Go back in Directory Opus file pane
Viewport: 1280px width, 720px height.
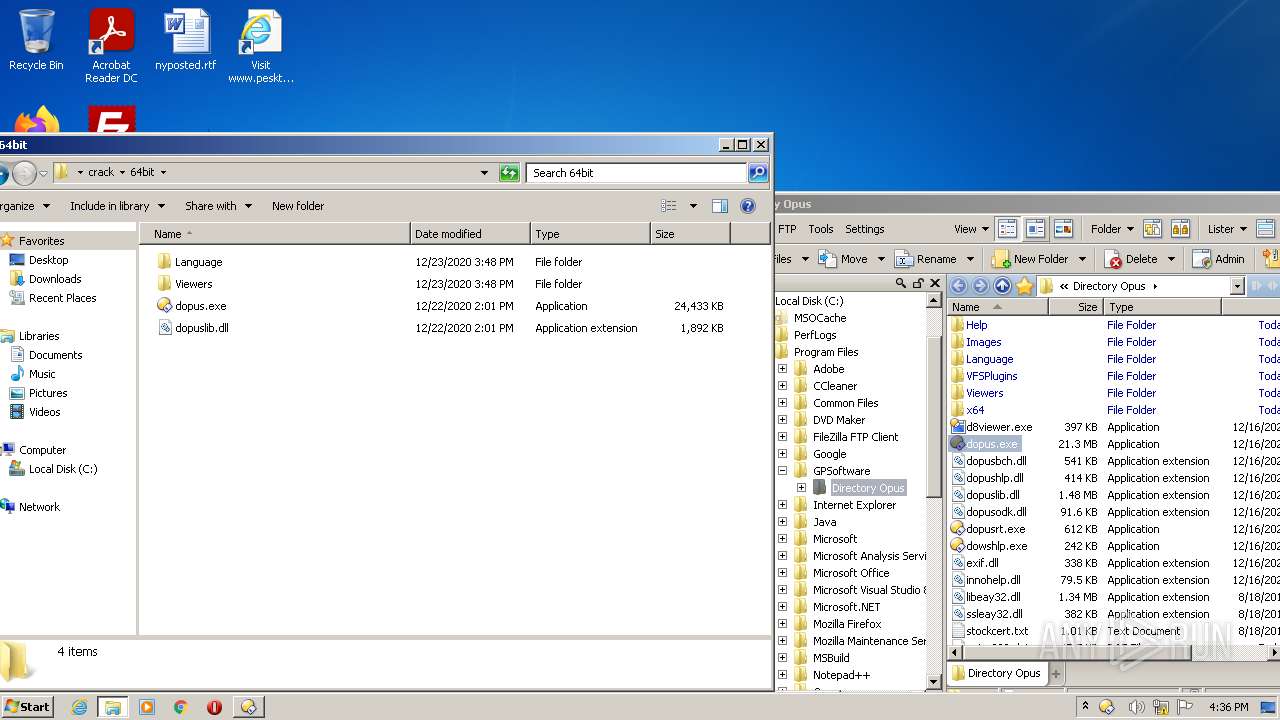click(958, 286)
